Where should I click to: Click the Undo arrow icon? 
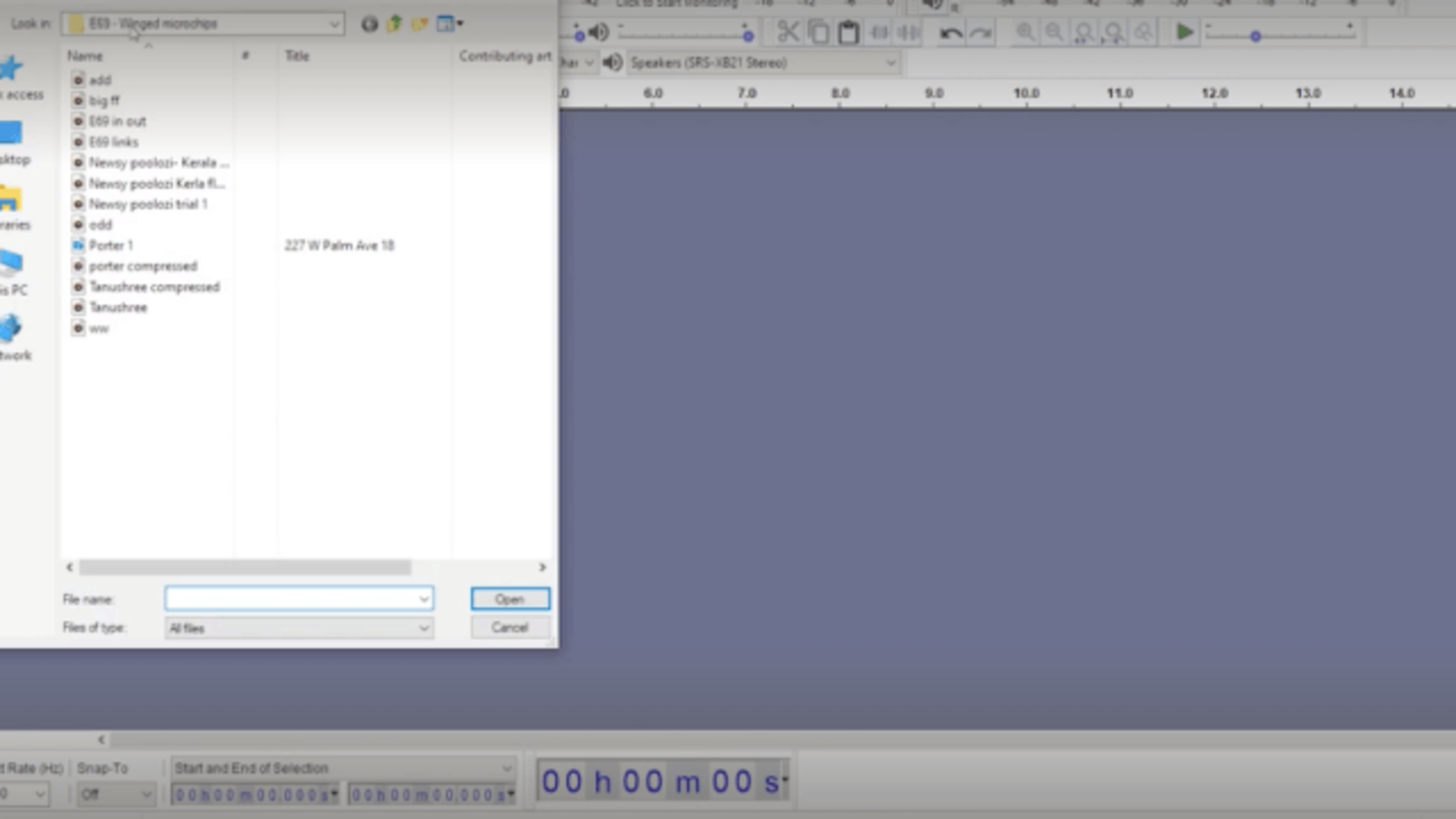pyautogui.click(x=951, y=33)
